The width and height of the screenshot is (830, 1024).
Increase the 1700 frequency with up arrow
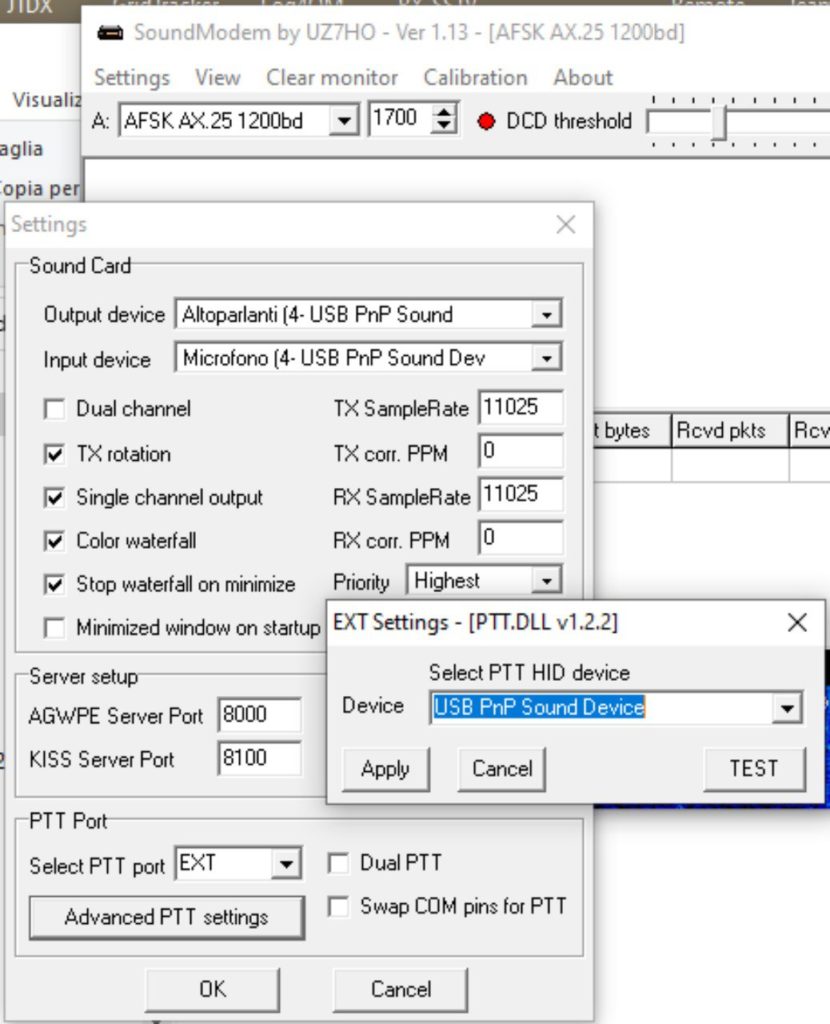(x=444, y=112)
